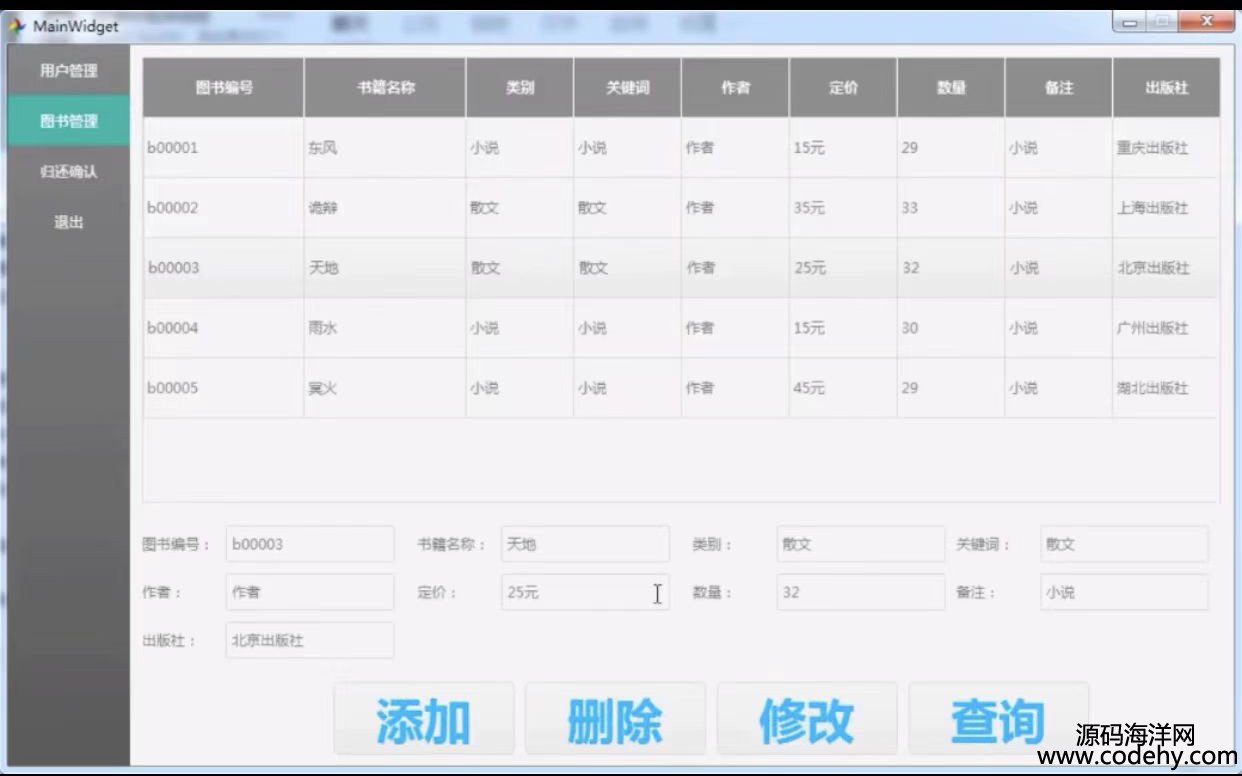Click the 备注 column header
Viewport: 1242px width, 776px height.
coord(1059,88)
